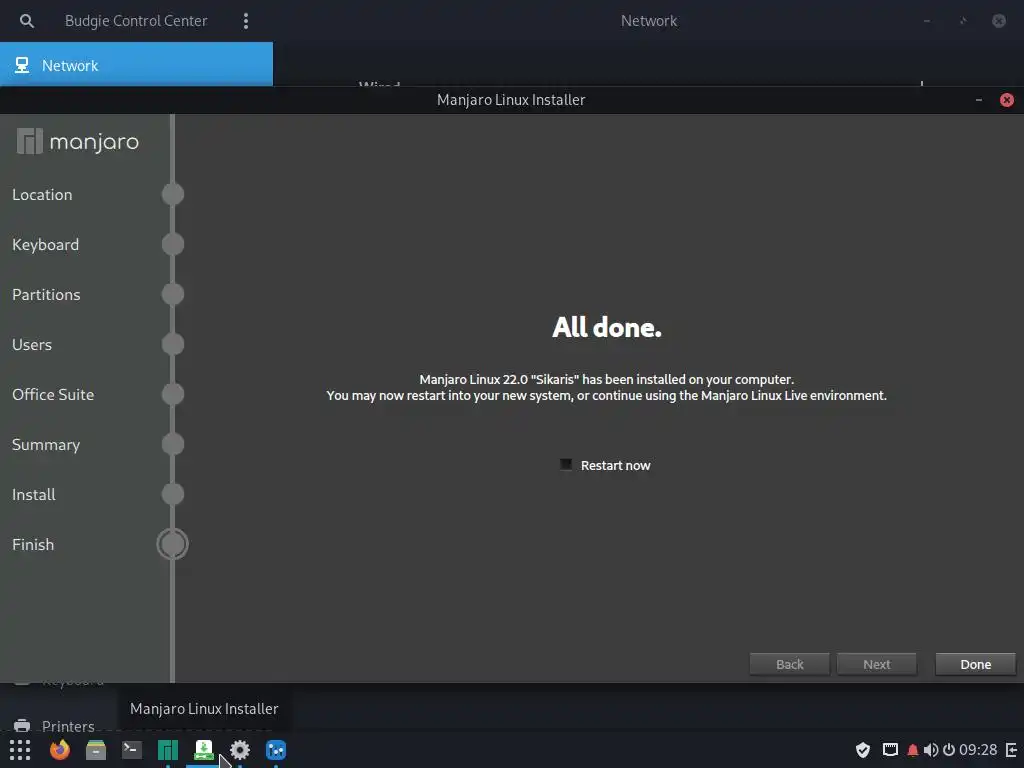Click the Summary step in installer sidebar
Viewport: 1024px width, 768px height.
tap(46, 445)
